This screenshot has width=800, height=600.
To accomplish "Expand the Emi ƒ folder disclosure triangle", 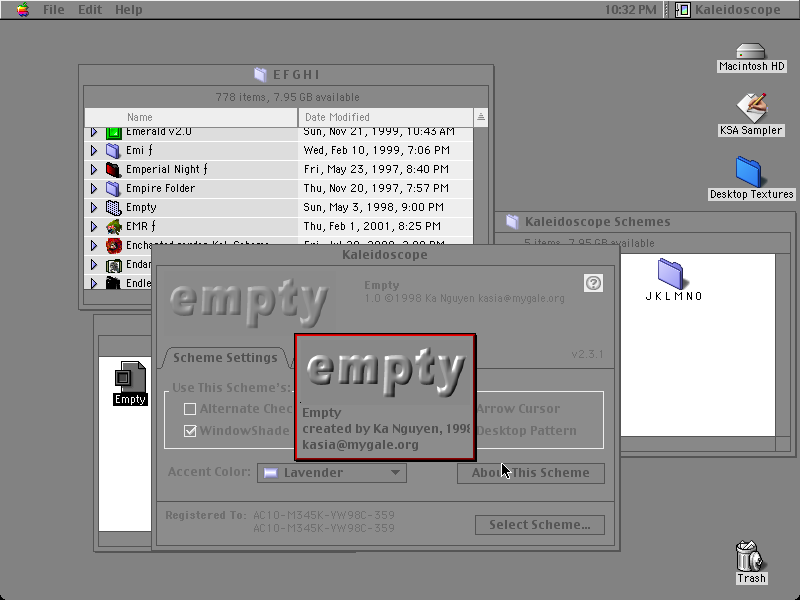I will [x=94, y=151].
